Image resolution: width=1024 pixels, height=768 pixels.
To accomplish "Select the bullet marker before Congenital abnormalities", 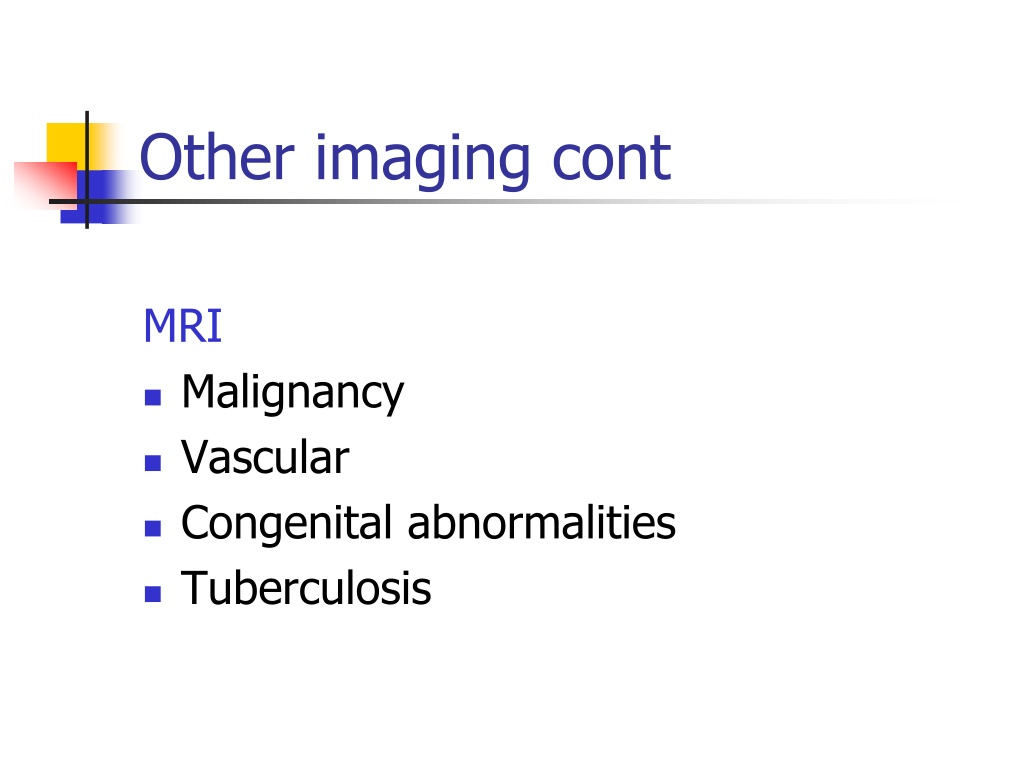I will [x=153, y=528].
